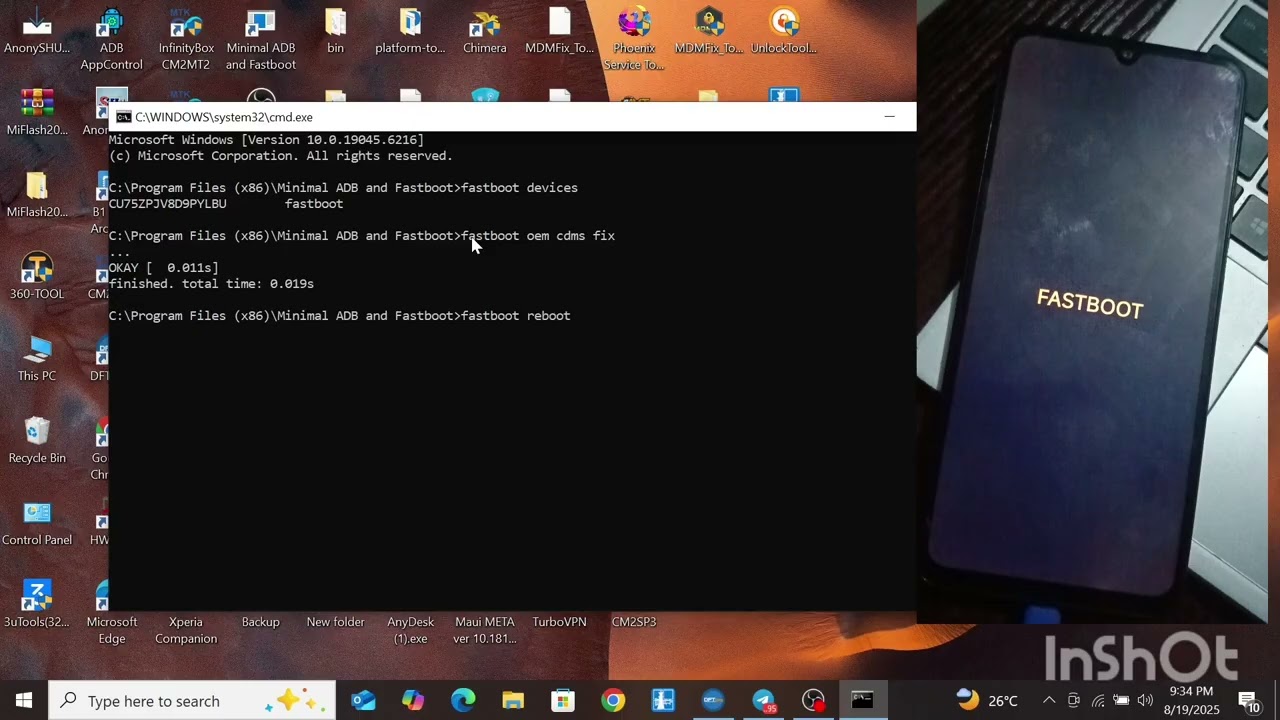Open the 360-TOOL desktop icon
The width and height of the screenshot is (1280, 720).
tap(37, 277)
